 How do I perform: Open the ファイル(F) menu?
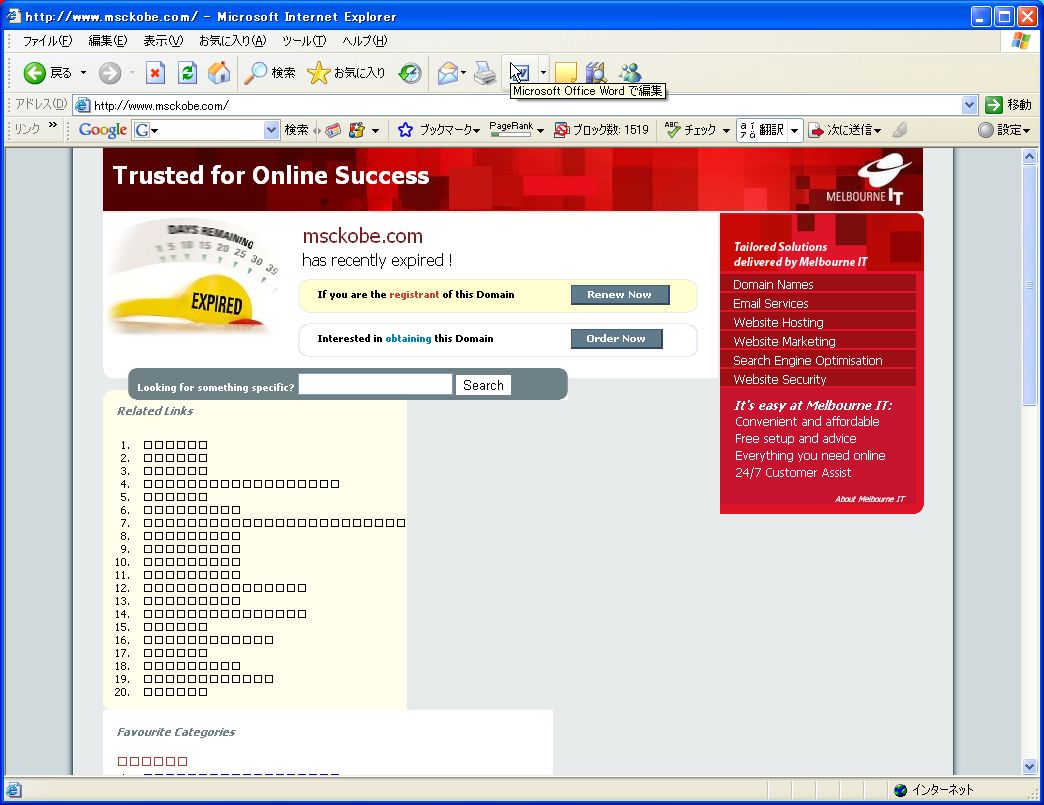coord(47,41)
